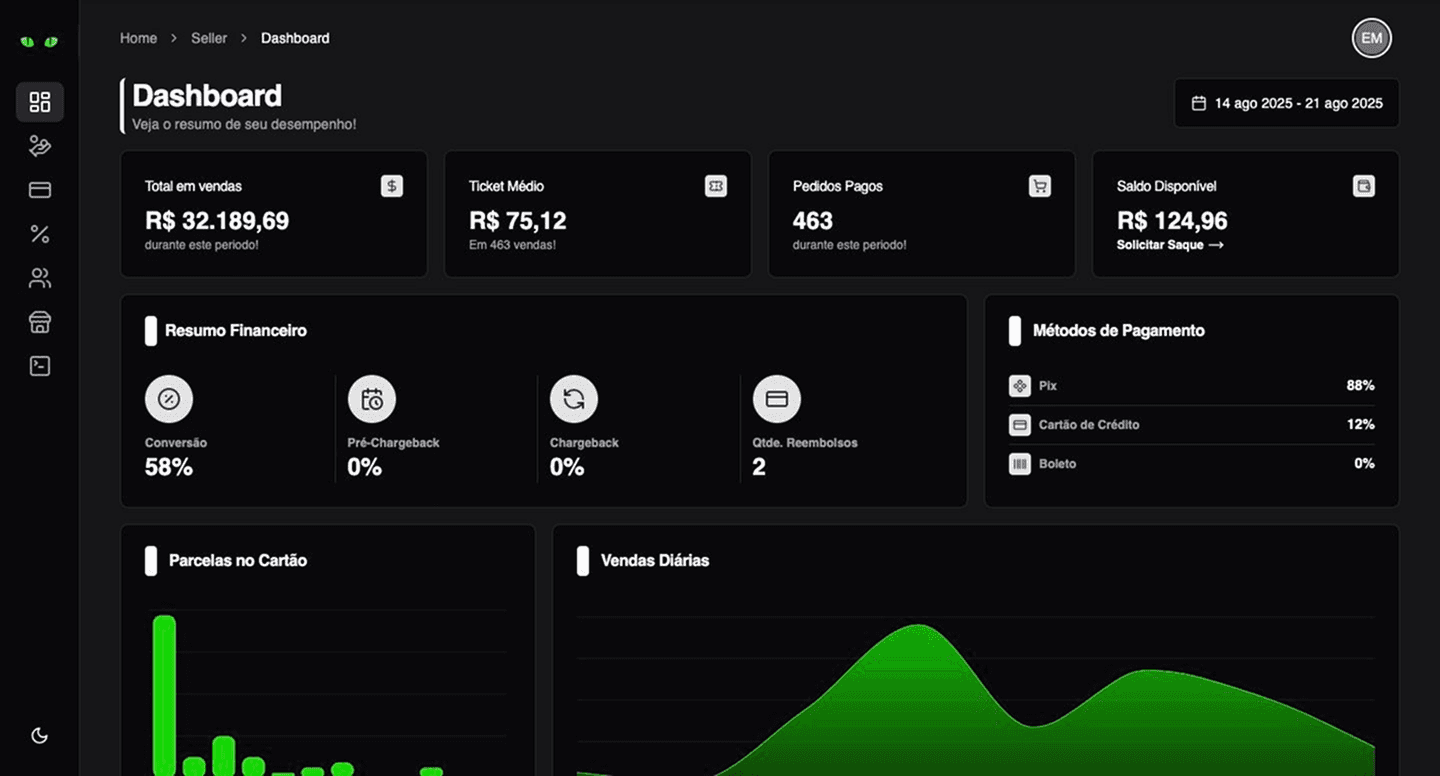Click the Pix icon under Métodos de Pagamento

point(1019,385)
